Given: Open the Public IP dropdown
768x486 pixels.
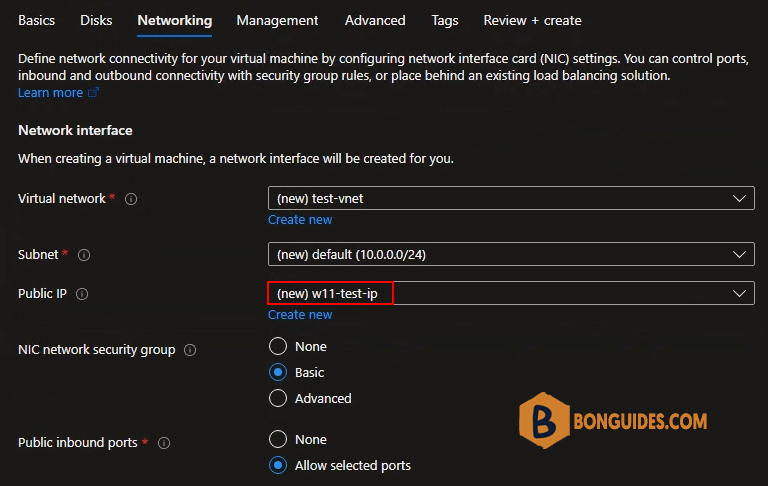Looking at the screenshot, I should (510, 293).
